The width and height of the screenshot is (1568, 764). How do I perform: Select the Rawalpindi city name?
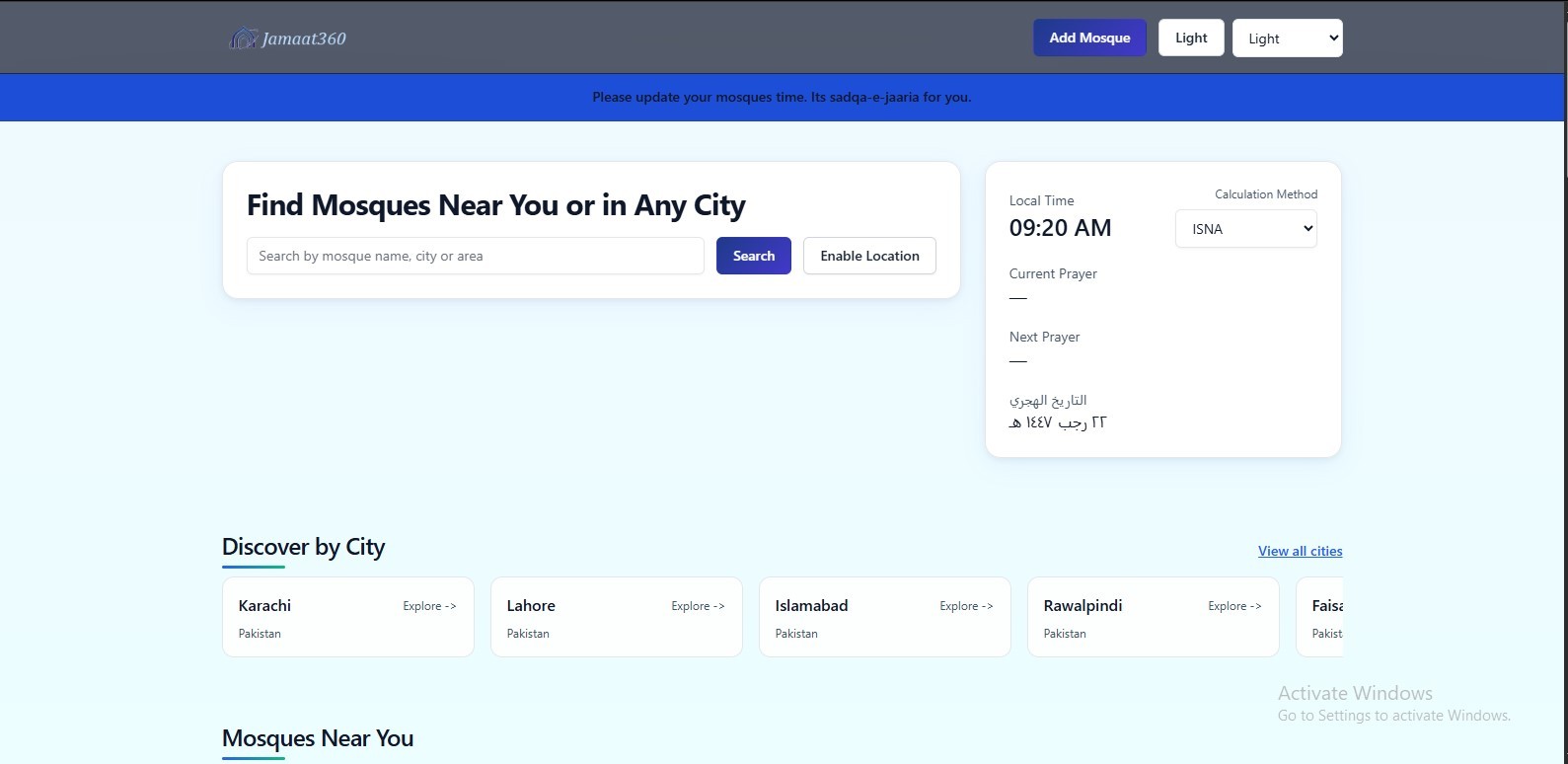point(1083,605)
